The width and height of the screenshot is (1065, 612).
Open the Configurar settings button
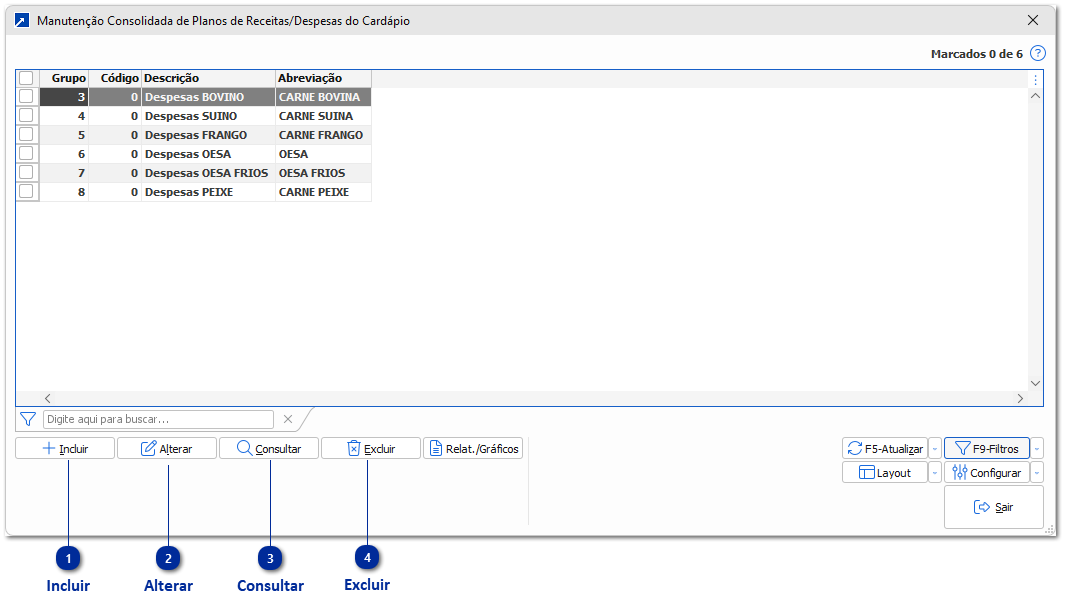point(986,473)
